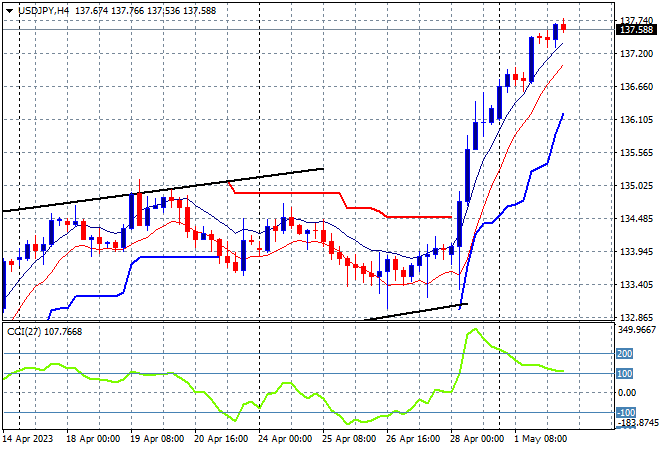Select the lower black support trendline
The image size is (660, 450).
417,312
